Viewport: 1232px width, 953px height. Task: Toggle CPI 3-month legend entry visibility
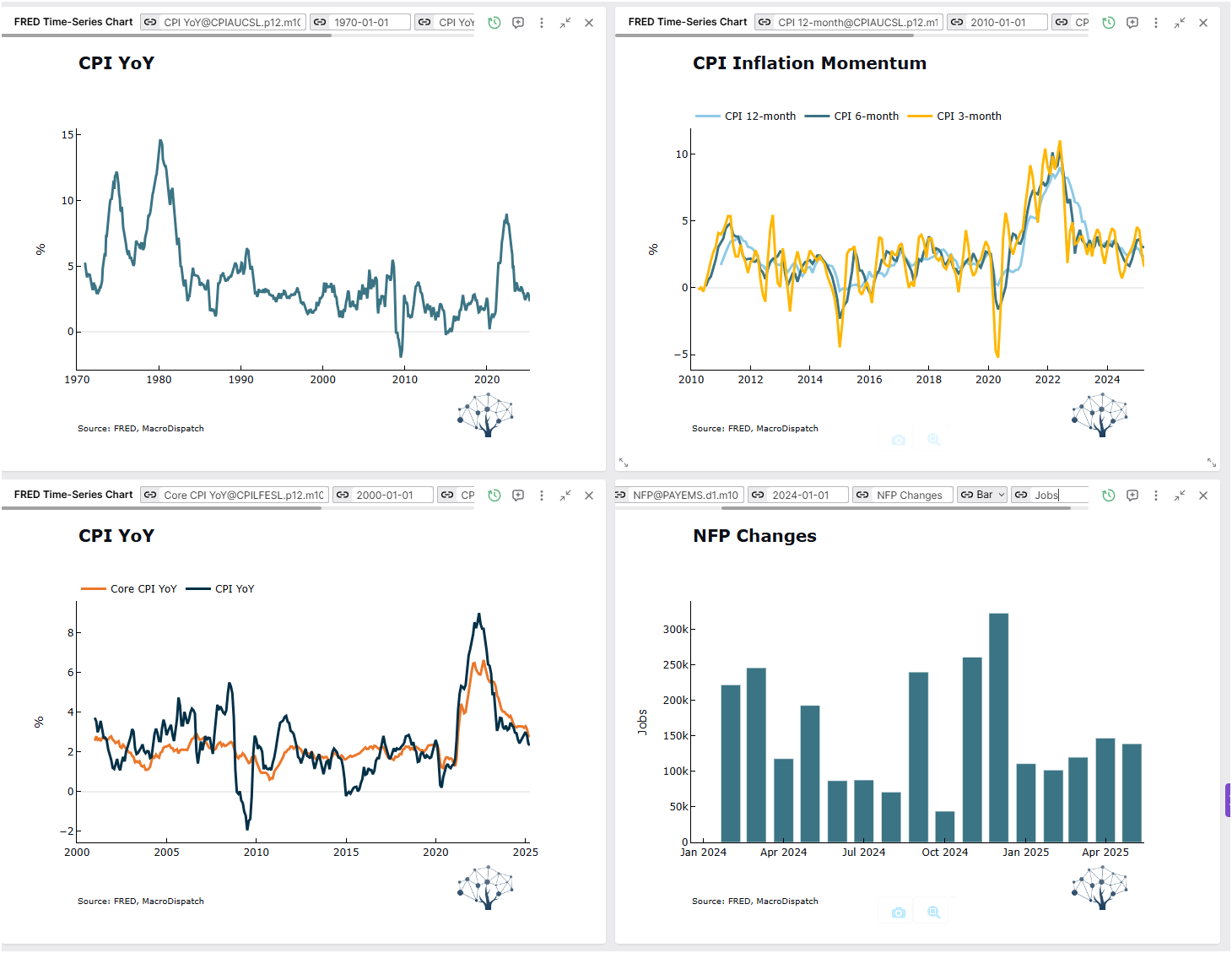click(968, 116)
